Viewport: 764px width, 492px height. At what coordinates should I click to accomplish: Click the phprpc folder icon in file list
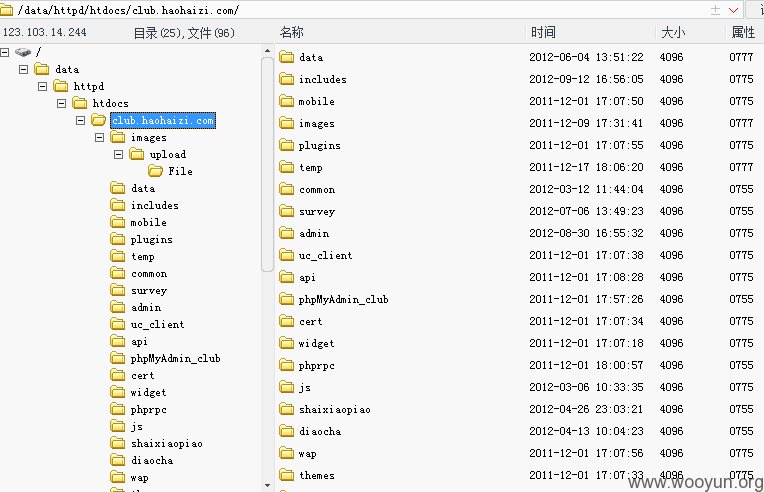(286, 365)
